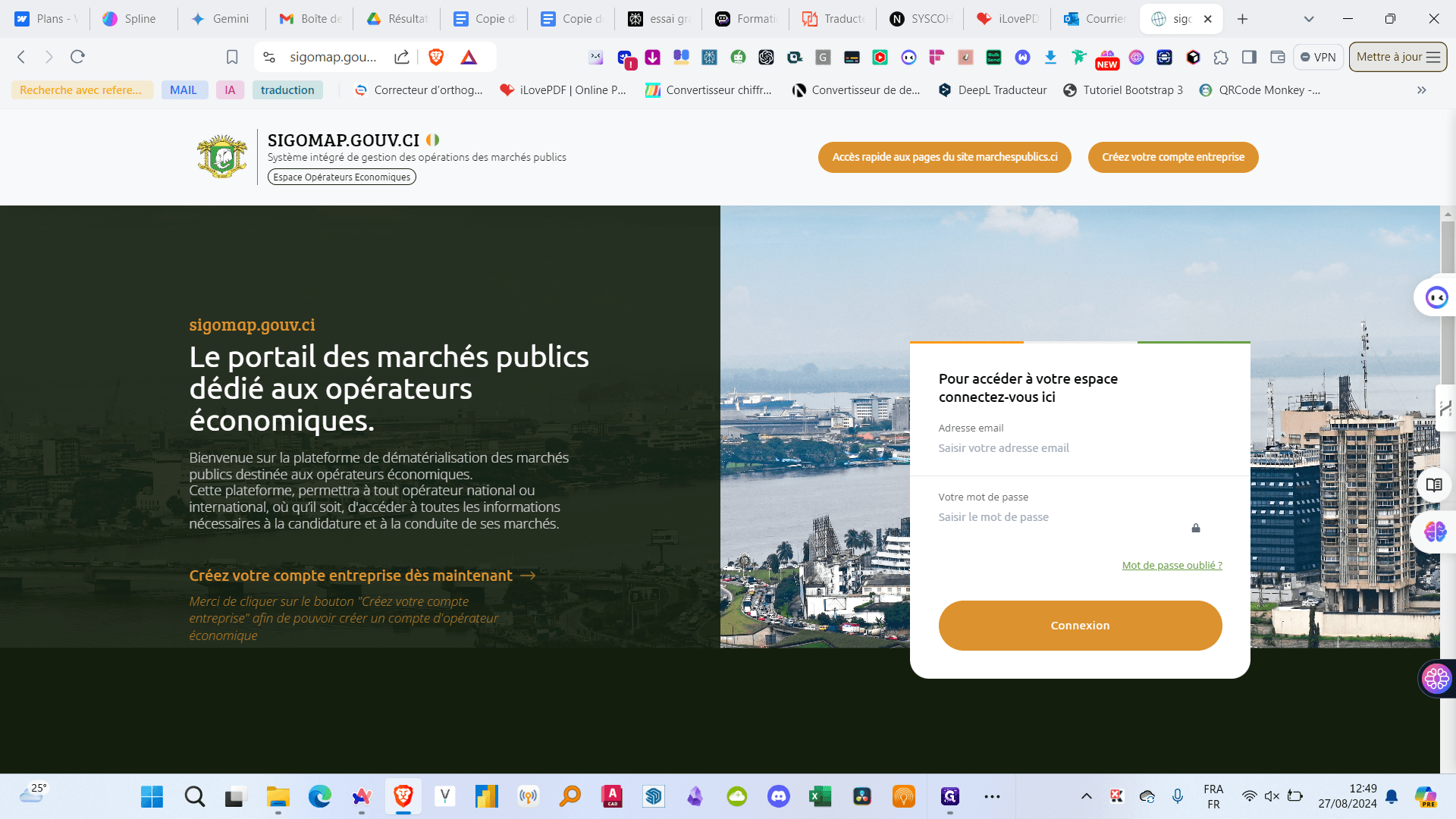Image resolution: width=1456 pixels, height=819 pixels.
Task: Open Mot de passe oublié link
Action: point(1172,565)
